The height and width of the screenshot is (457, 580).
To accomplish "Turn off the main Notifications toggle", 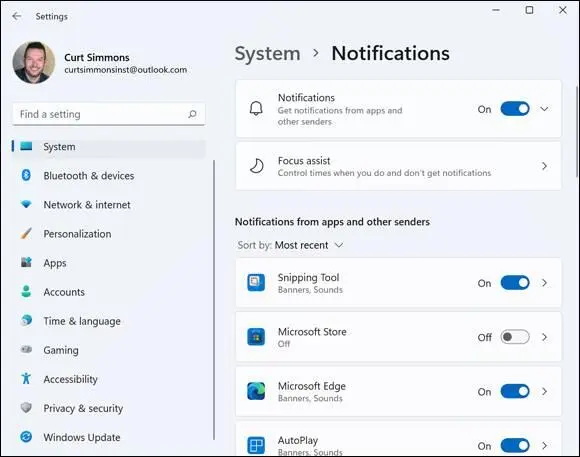I will (515, 109).
